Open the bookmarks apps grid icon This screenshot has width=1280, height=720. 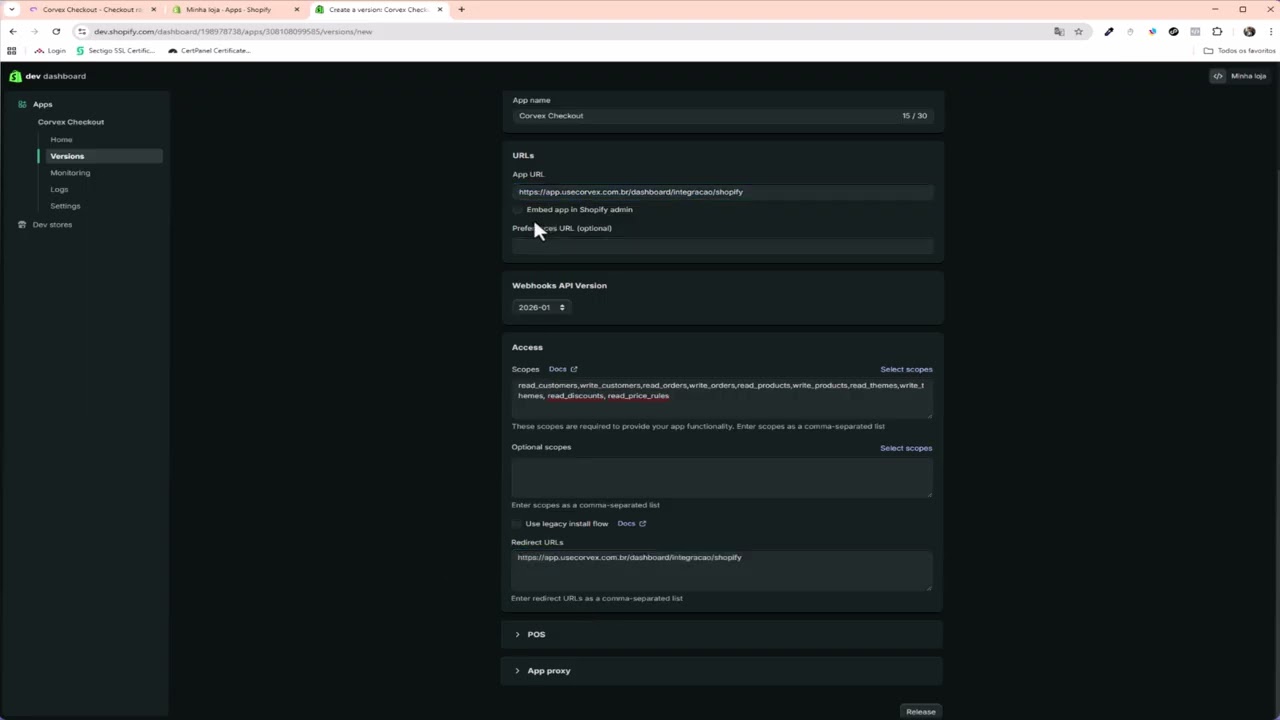12,50
